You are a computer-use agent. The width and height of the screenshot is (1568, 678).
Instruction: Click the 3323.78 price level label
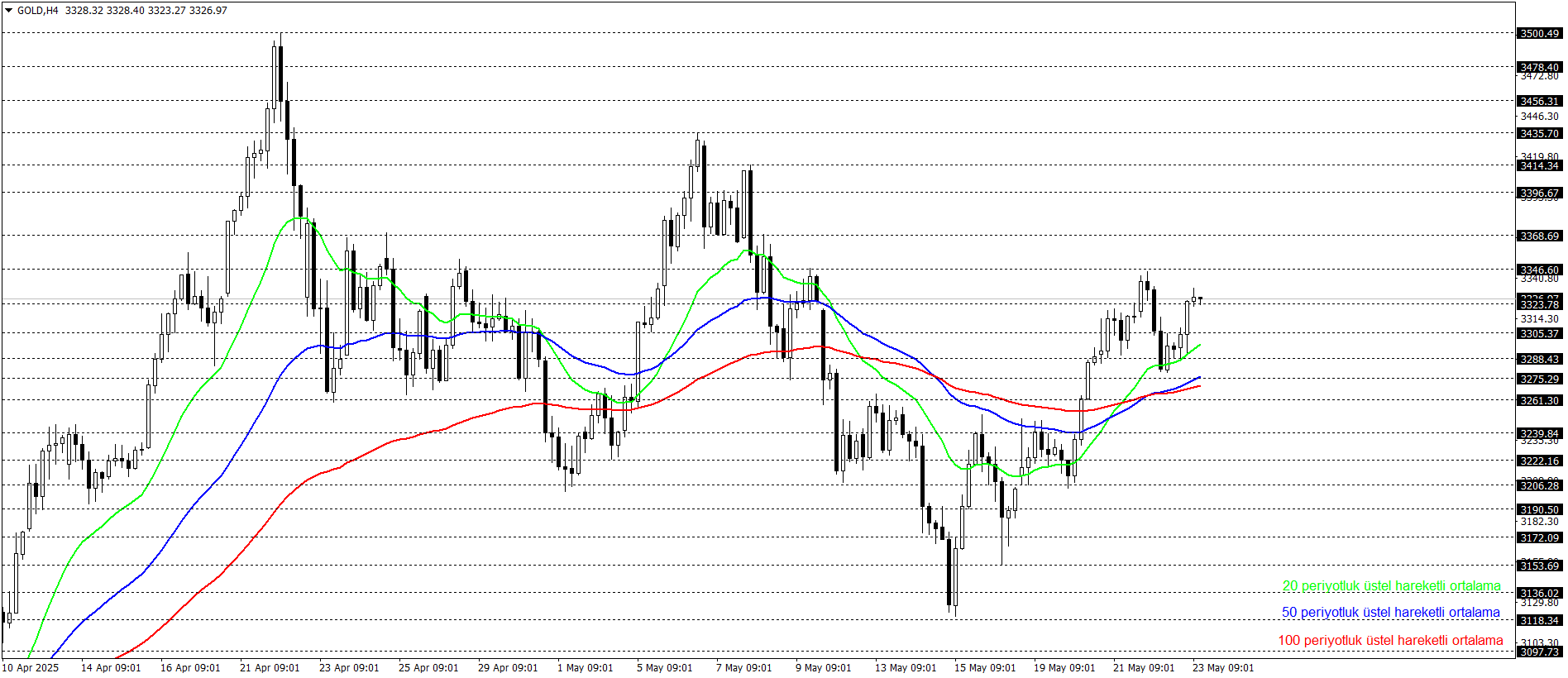click(1539, 305)
